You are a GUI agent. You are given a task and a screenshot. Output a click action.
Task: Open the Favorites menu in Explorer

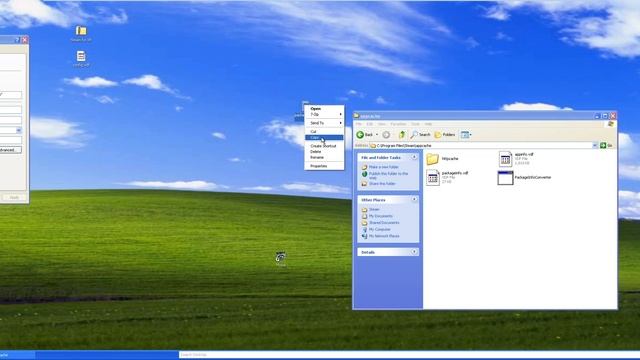tap(398, 124)
